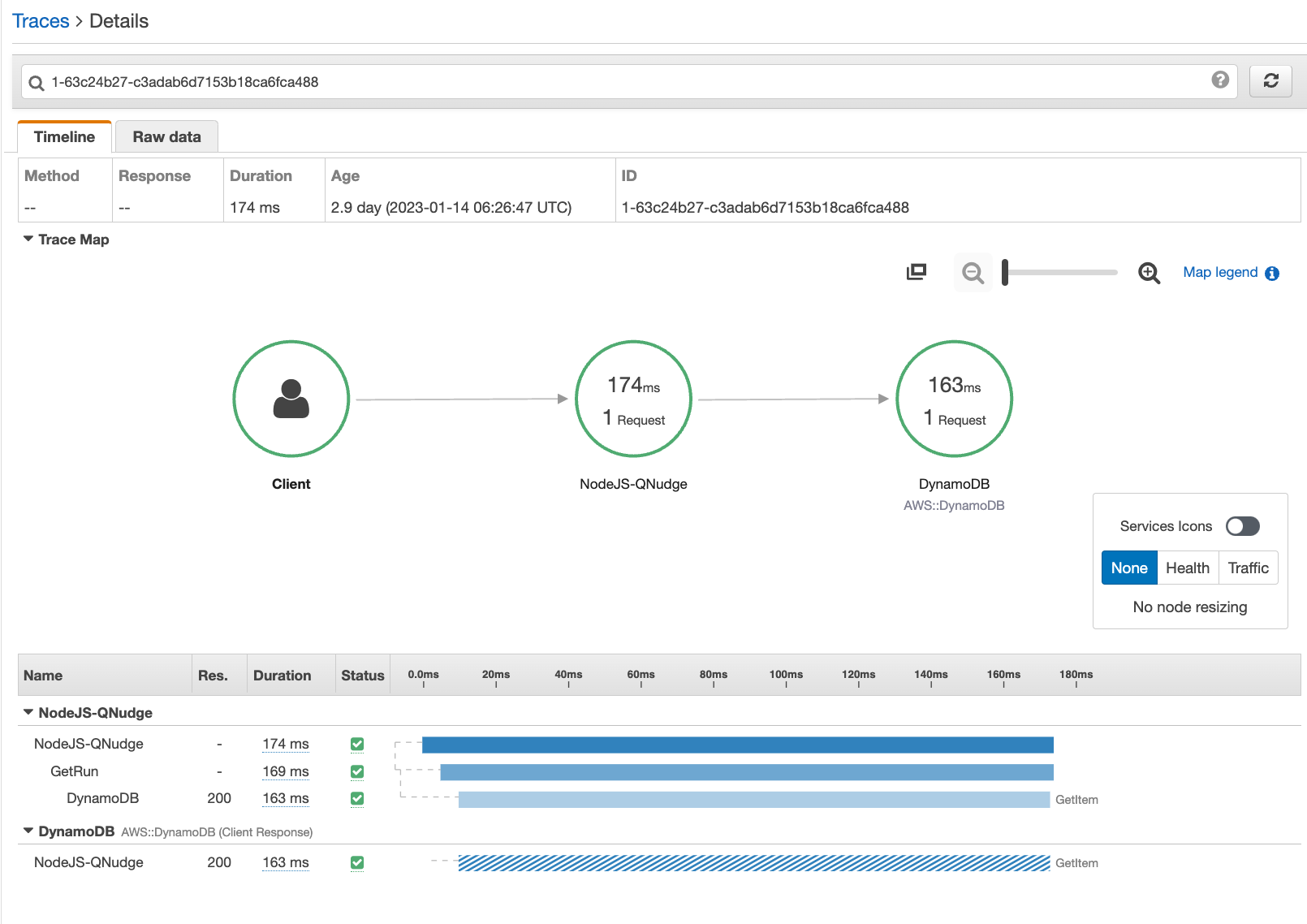Collapse the NodeJS-QNudge segment group
1307x924 pixels.
tap(28, 713)
